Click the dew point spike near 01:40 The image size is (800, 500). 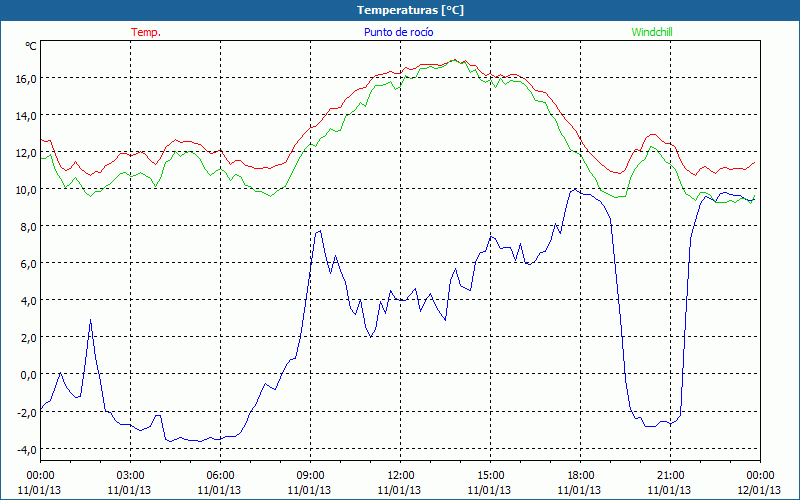pos(90,320)
